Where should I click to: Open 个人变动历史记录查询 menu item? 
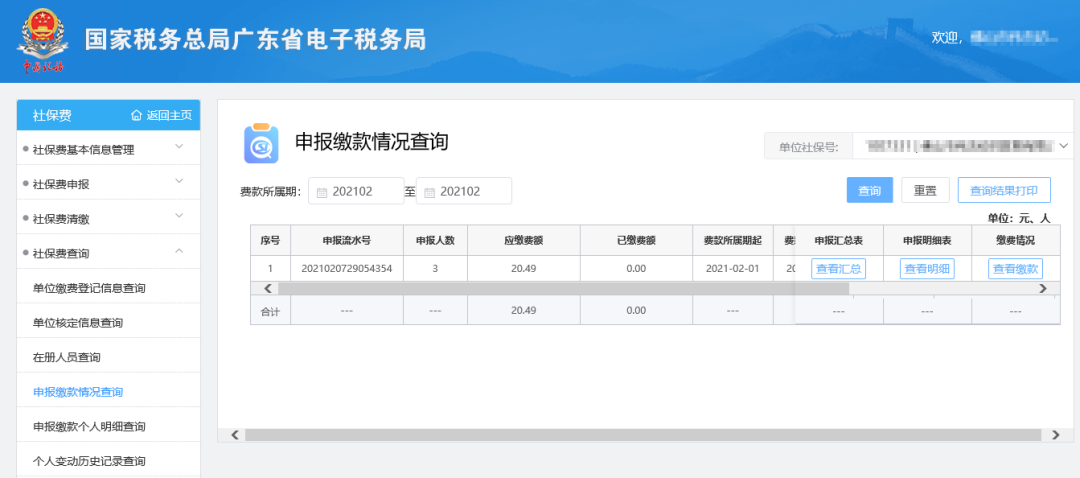click(x=90, y=461)
